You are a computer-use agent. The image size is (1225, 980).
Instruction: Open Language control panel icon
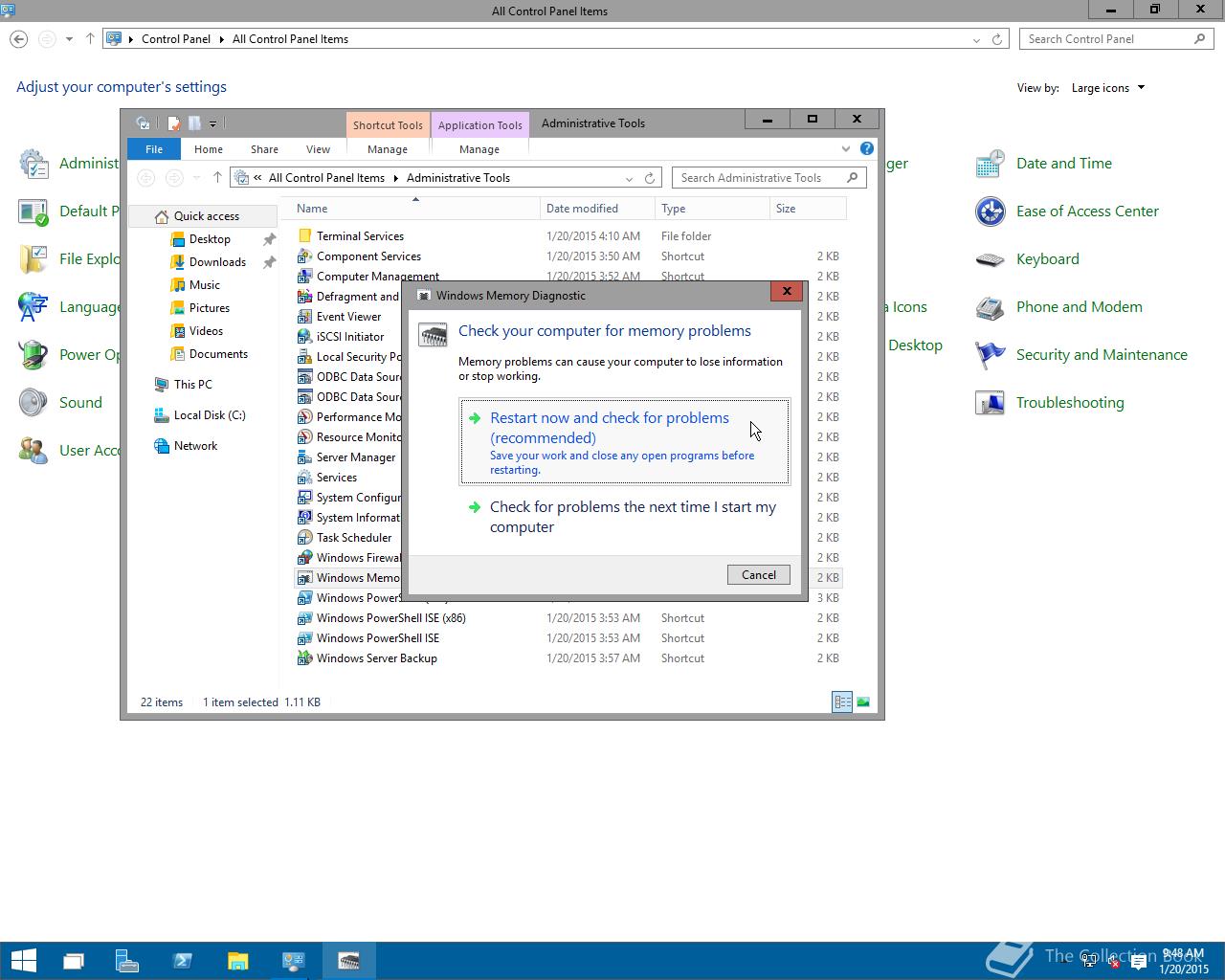click(68, 307)
